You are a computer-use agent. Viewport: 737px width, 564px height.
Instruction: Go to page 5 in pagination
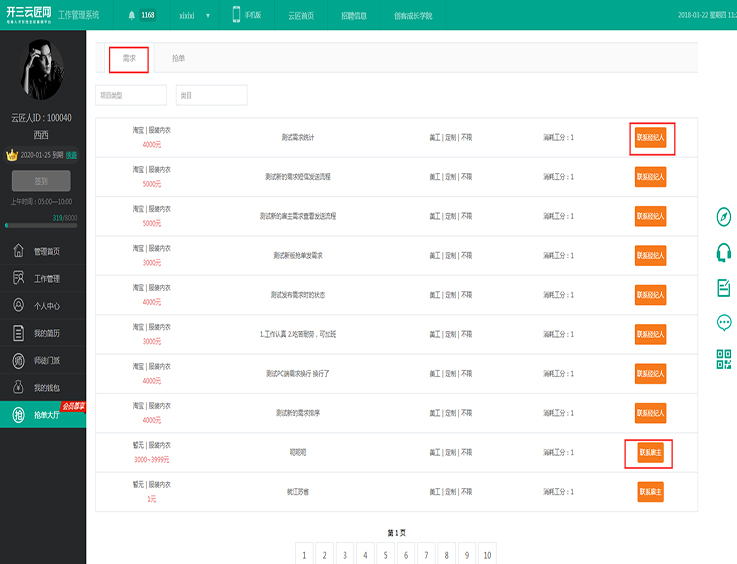pos(385,555)
